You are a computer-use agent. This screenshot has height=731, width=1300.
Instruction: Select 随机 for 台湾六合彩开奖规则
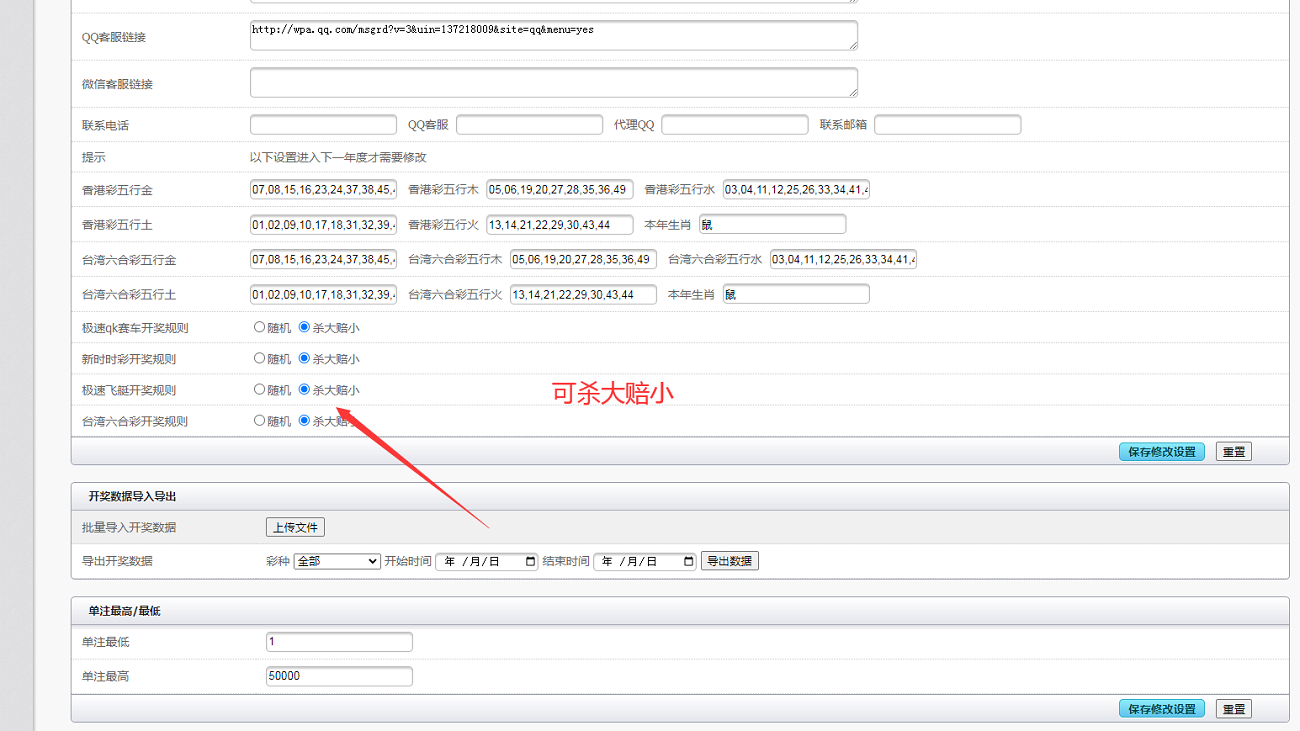pos(260,421)
